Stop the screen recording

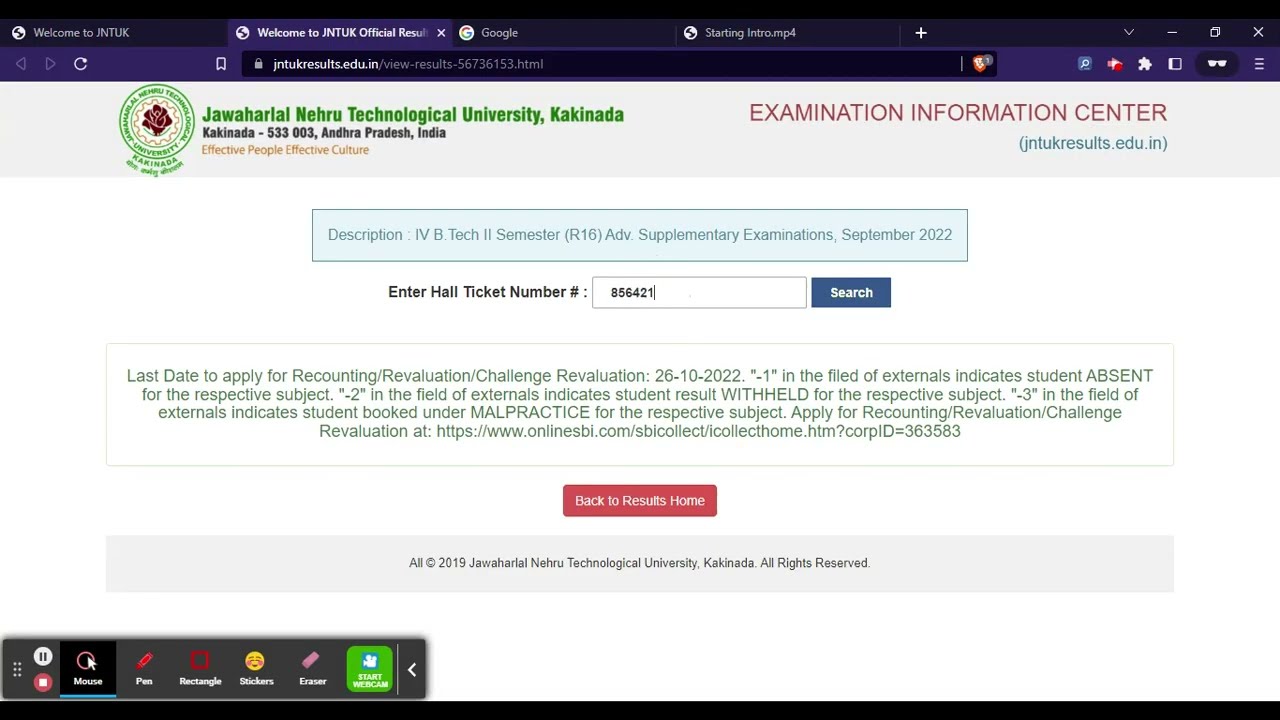pos(43,682)
